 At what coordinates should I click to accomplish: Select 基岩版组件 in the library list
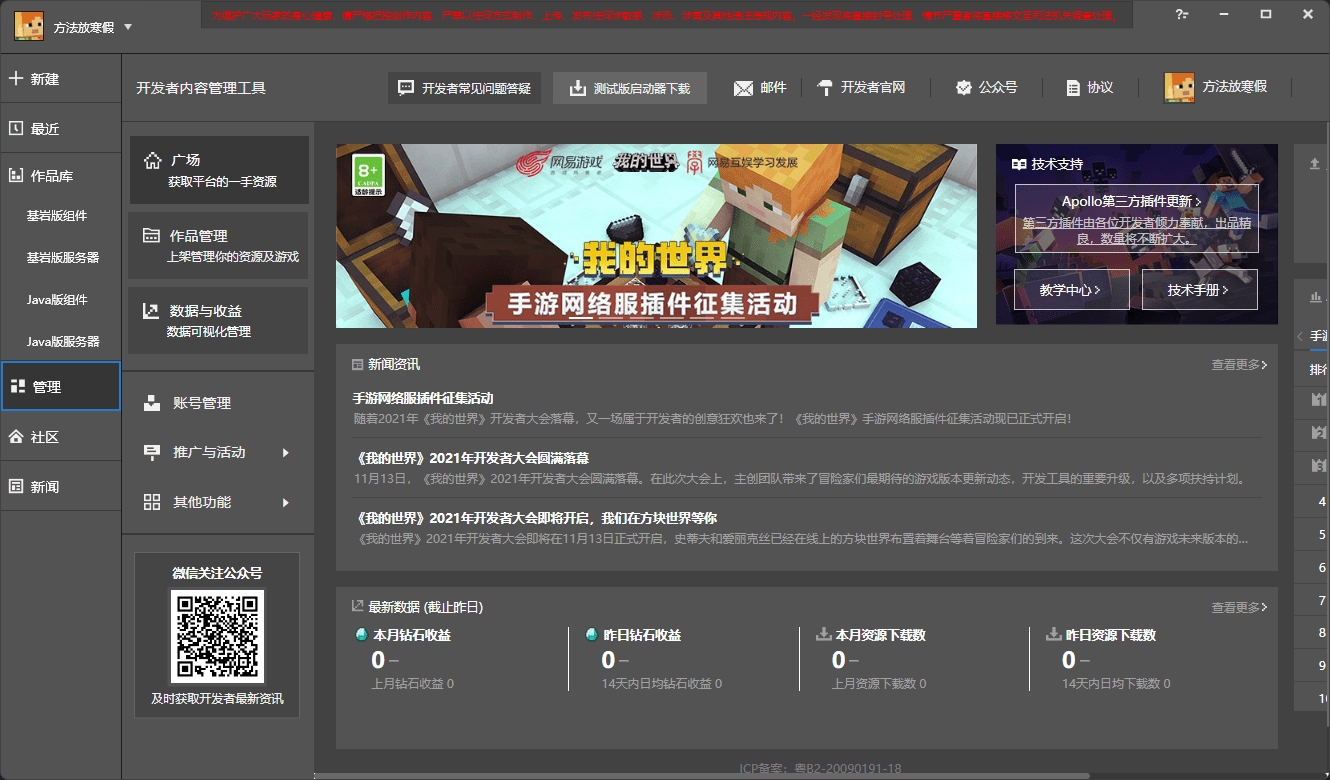(x=57, y=215)
